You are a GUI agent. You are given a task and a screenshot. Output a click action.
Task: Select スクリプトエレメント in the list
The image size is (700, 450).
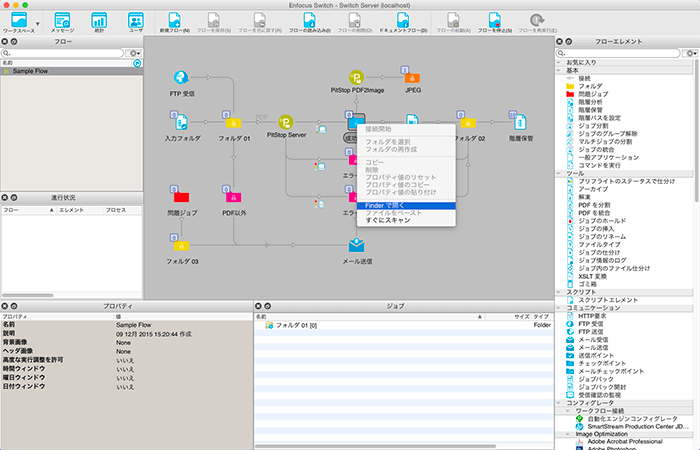click(608, 300)
